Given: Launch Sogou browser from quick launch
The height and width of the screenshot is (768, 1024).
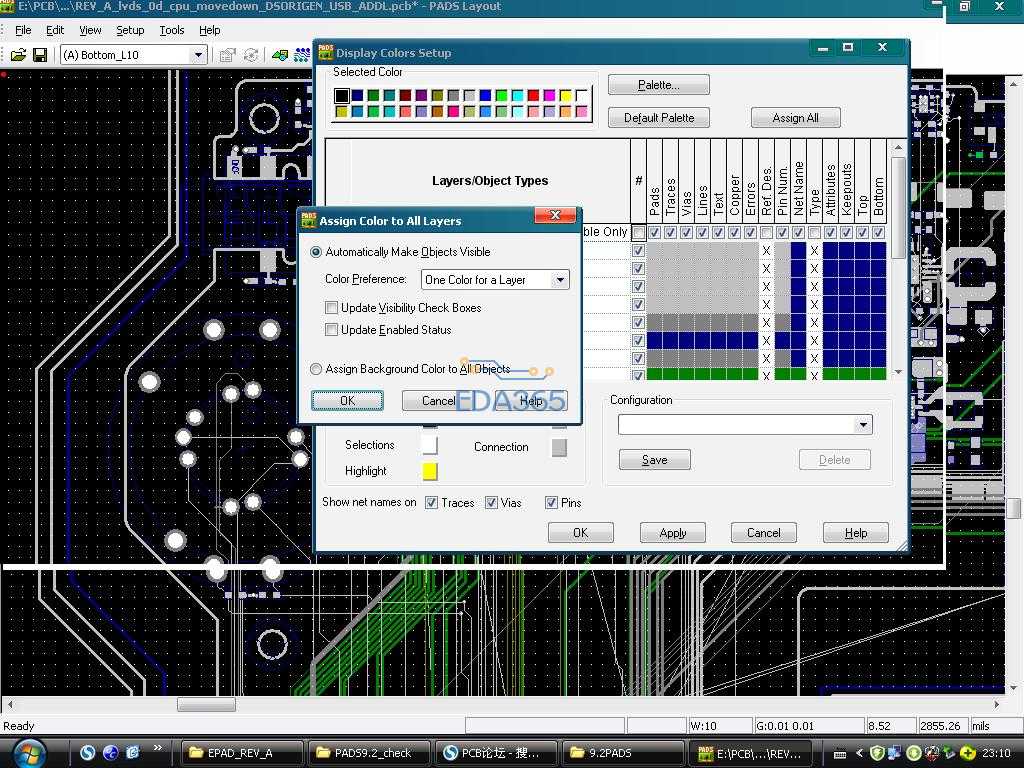Looking at the screenshot, I should 88,753.
